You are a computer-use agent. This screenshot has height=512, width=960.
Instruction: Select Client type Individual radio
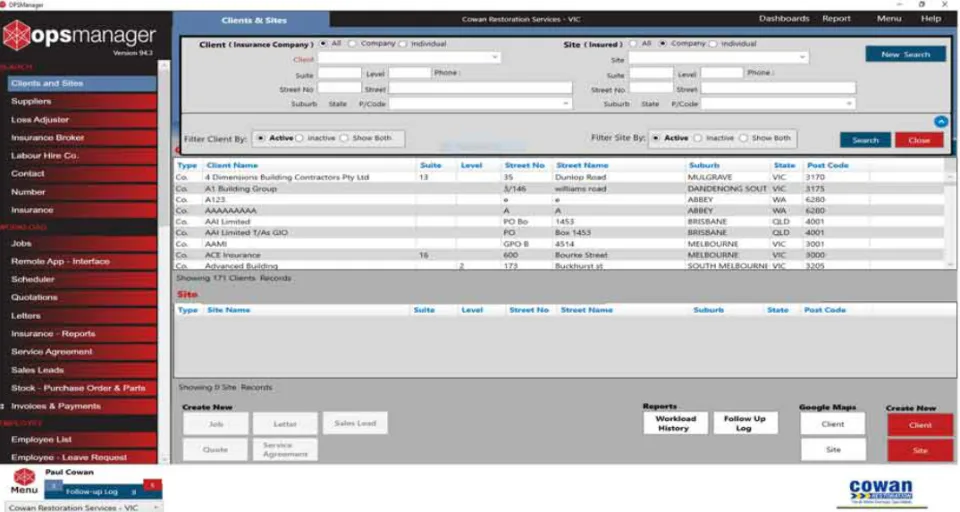coord(402,43)
